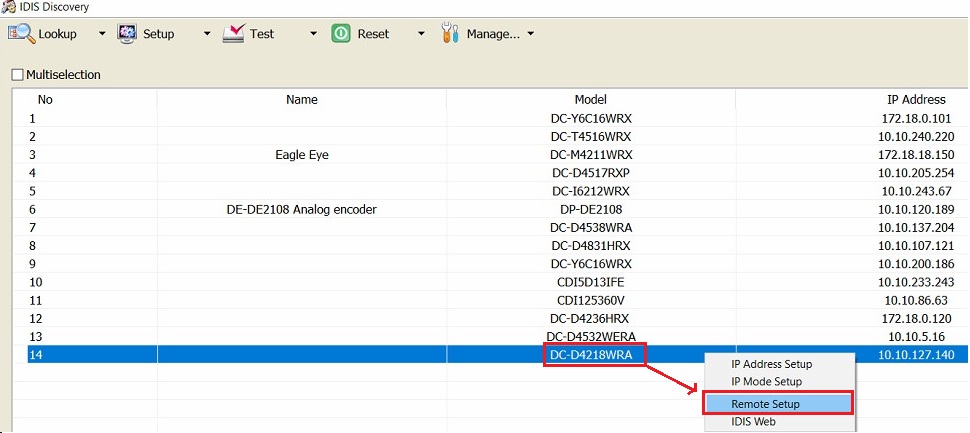970x433 pixels.
Task: Open the Manage dropdown arrow
Action: 530,34
